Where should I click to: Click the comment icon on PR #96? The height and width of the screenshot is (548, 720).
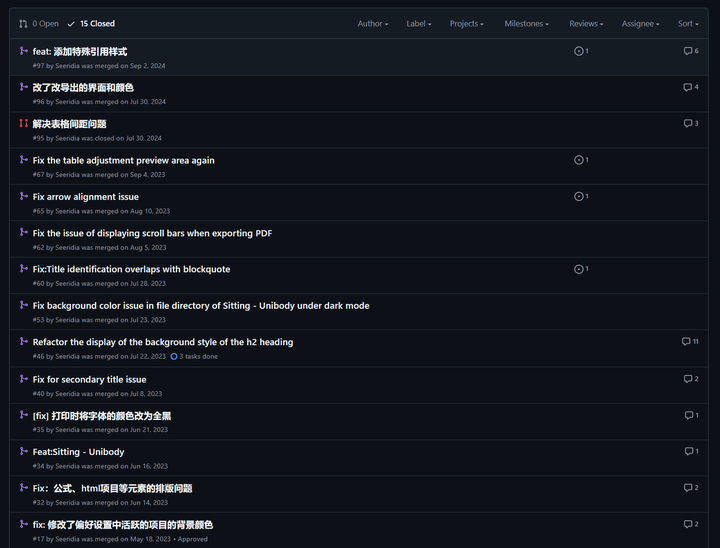pyautogui.click(x=690, y=87)
